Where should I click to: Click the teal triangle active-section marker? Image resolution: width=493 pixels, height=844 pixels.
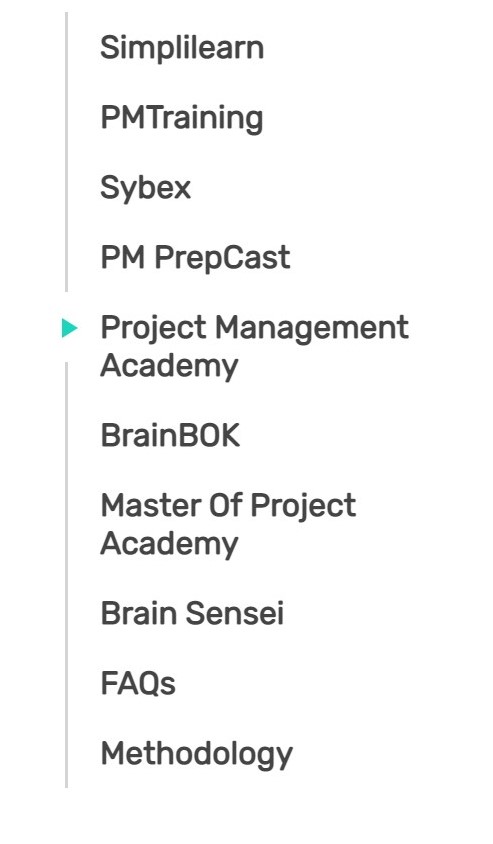click(x=69, y=328)
